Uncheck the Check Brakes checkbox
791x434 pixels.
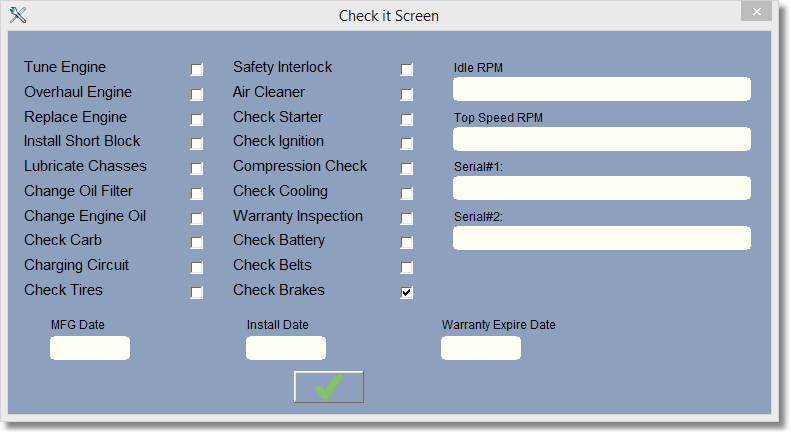(407, 293)
